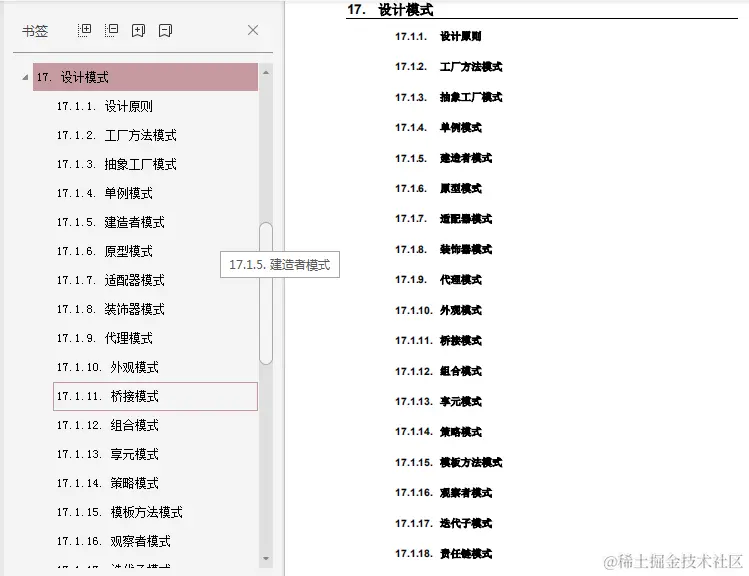Click page heading 17. 设计模式
The image size is (749, 576).
pyautogui.click(x=390, y=10)
